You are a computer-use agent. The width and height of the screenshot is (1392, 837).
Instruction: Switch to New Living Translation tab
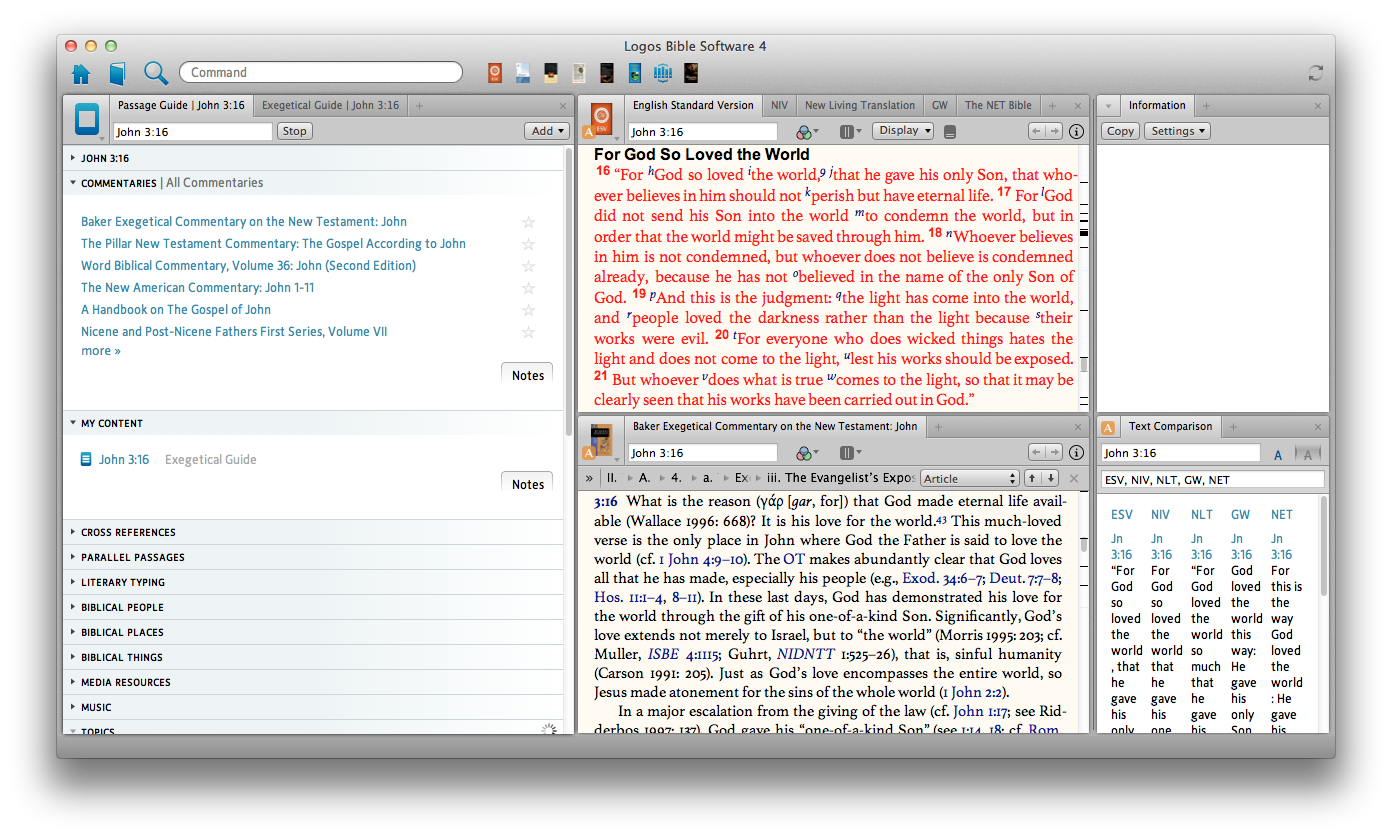(860, 105)
